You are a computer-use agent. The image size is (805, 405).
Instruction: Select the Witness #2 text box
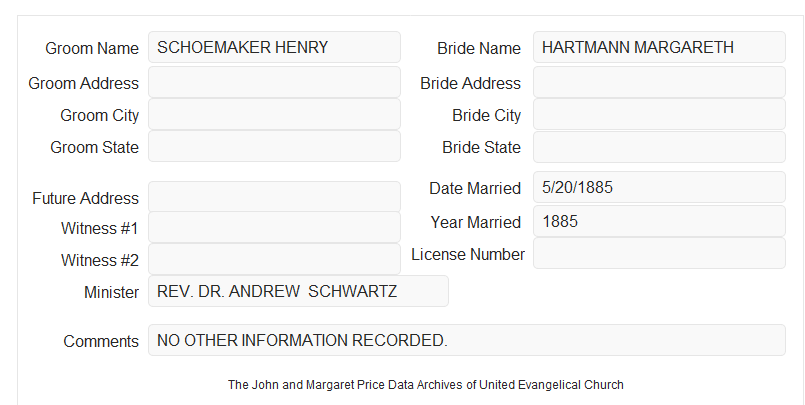pos(274,259)
